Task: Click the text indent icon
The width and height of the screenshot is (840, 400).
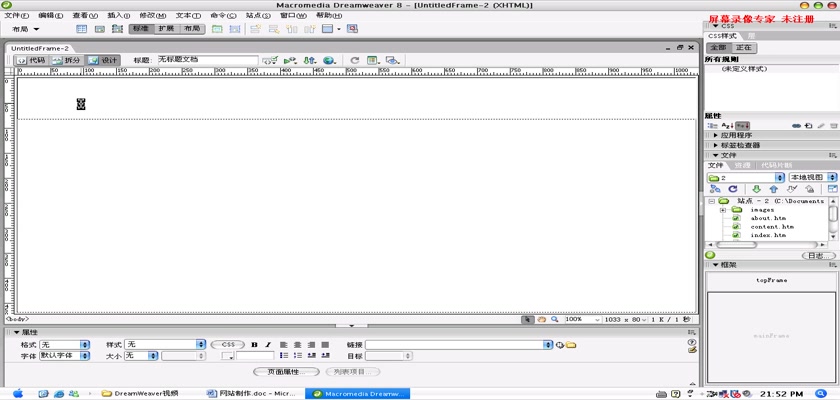Action: pos(325,356)
